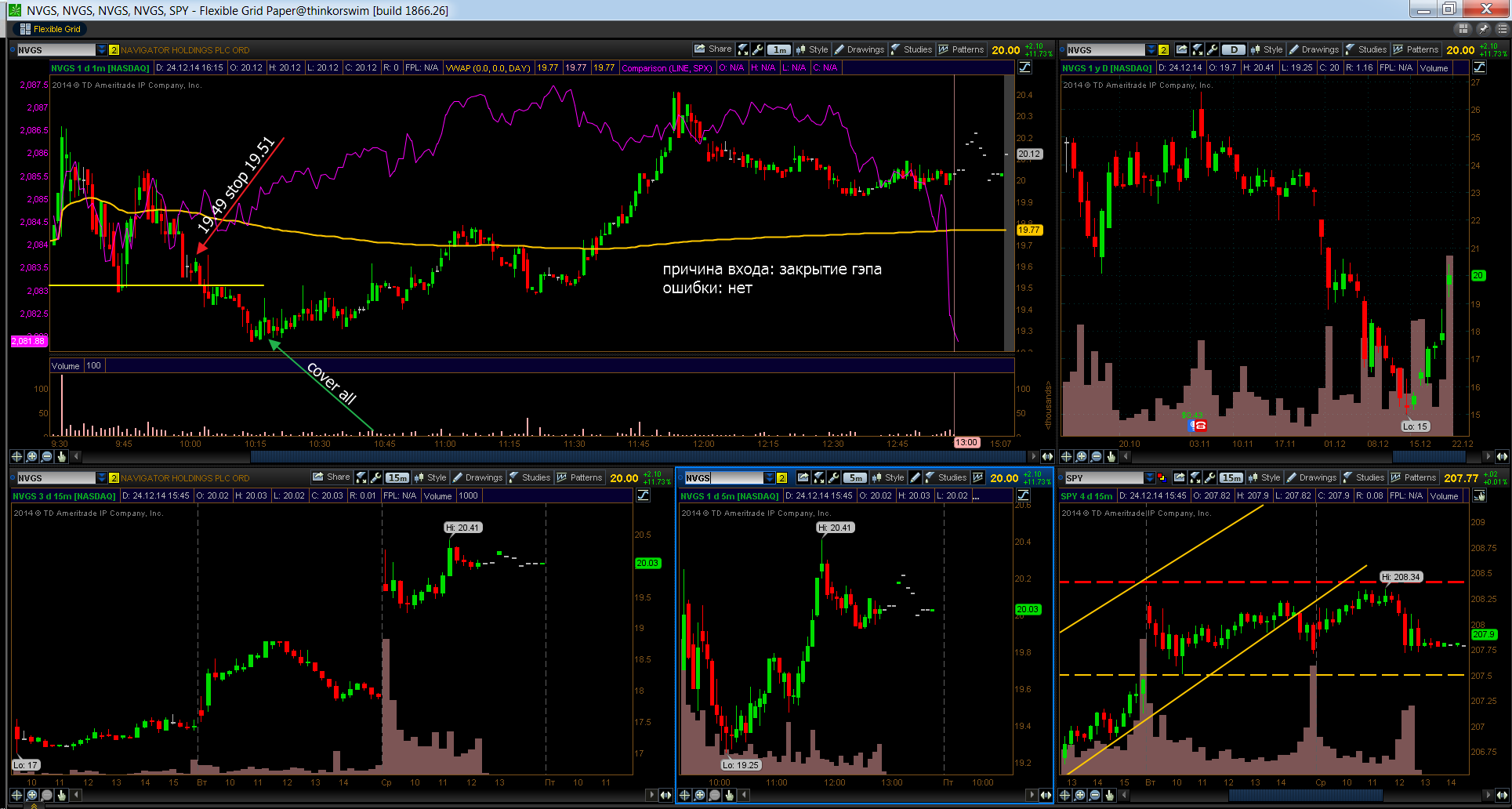Open Drawings in the daily NVGS chart
This screenshot has width=1512, height=809.
[1314, 49]
